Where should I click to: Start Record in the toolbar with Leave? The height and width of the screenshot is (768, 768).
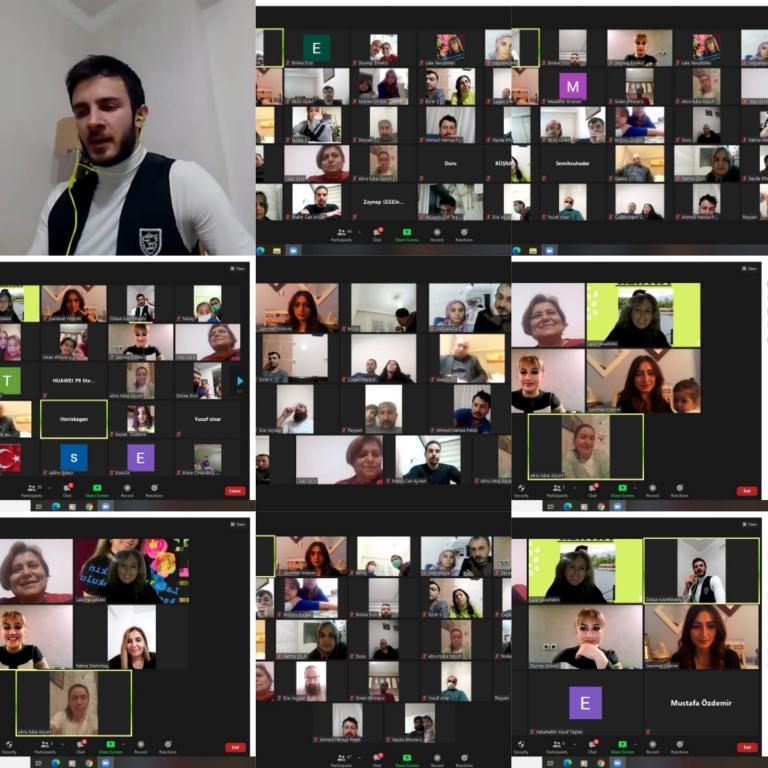(129, 490)
